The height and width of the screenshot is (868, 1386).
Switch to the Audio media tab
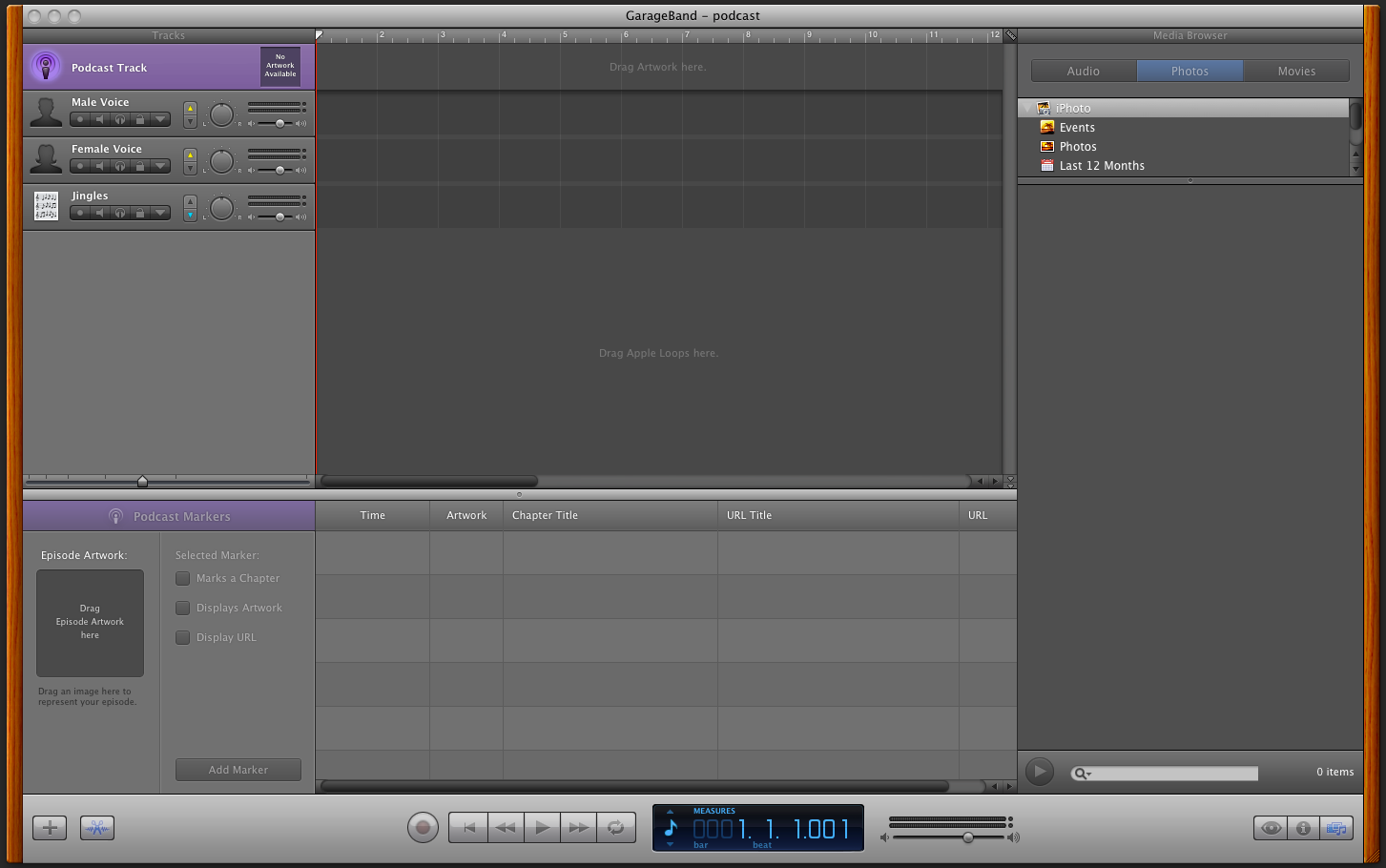1084,71
